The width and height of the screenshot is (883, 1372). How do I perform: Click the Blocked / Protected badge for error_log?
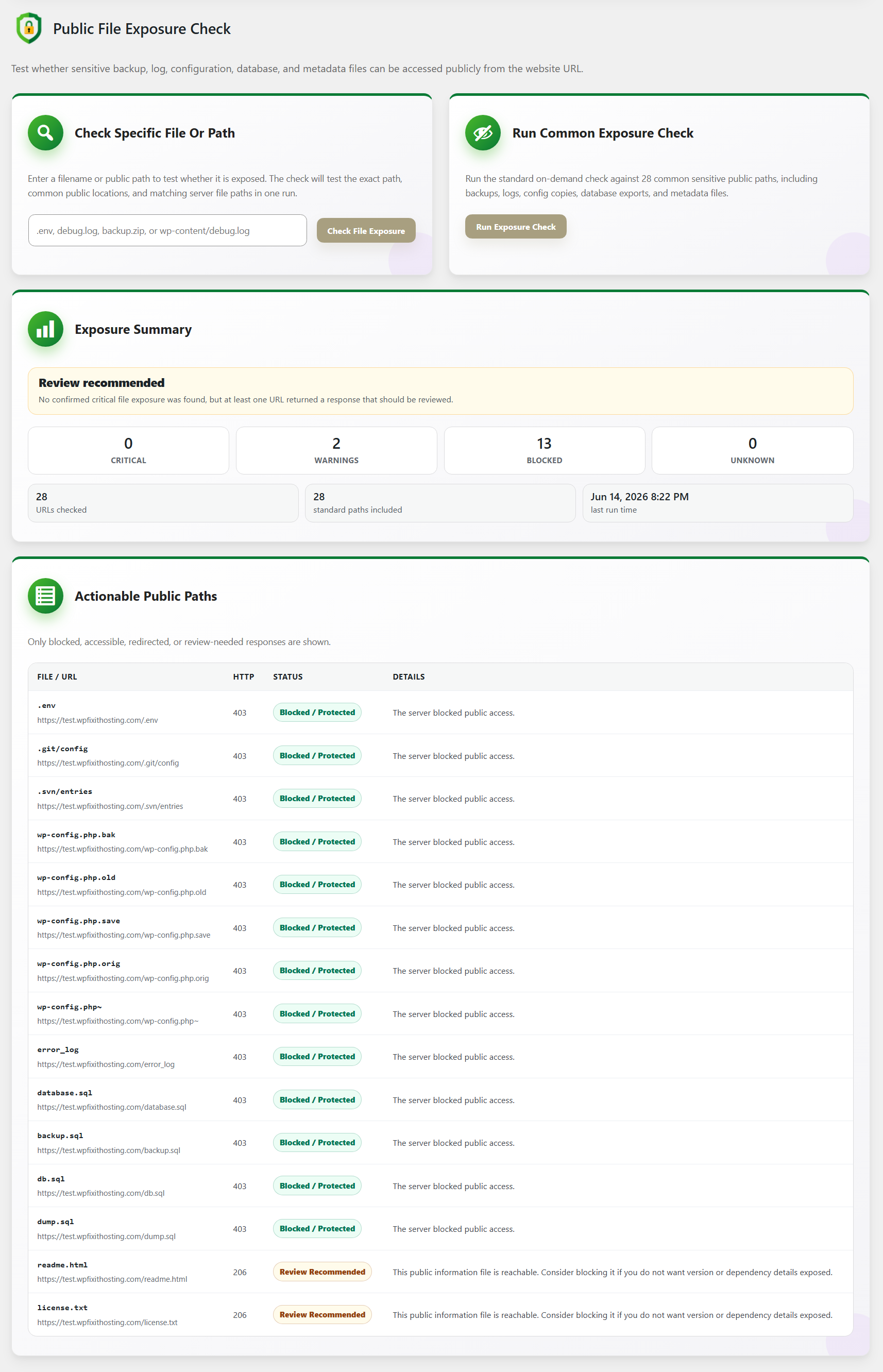pyautogui.click(x=317, y=1056)
